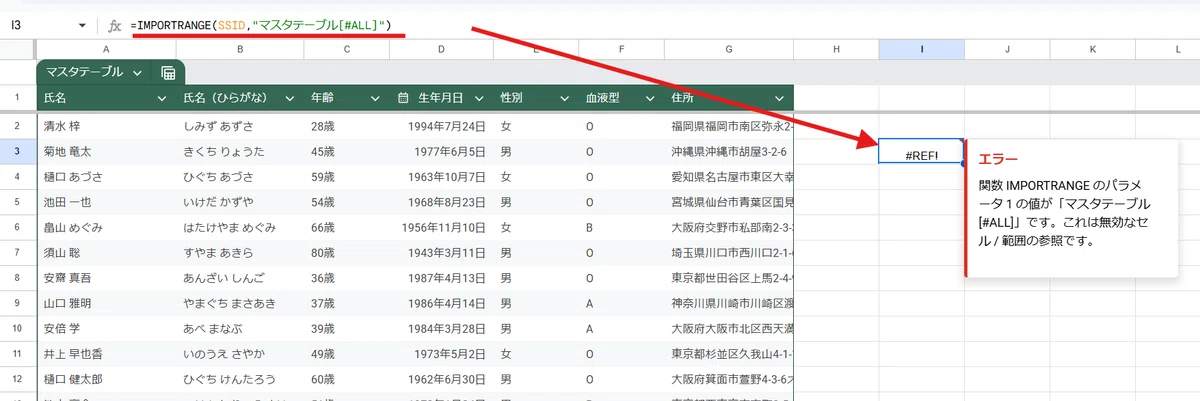
Task: Click the hiragana cell やまぐち まさあき
Action: click(x=239, y=302)
